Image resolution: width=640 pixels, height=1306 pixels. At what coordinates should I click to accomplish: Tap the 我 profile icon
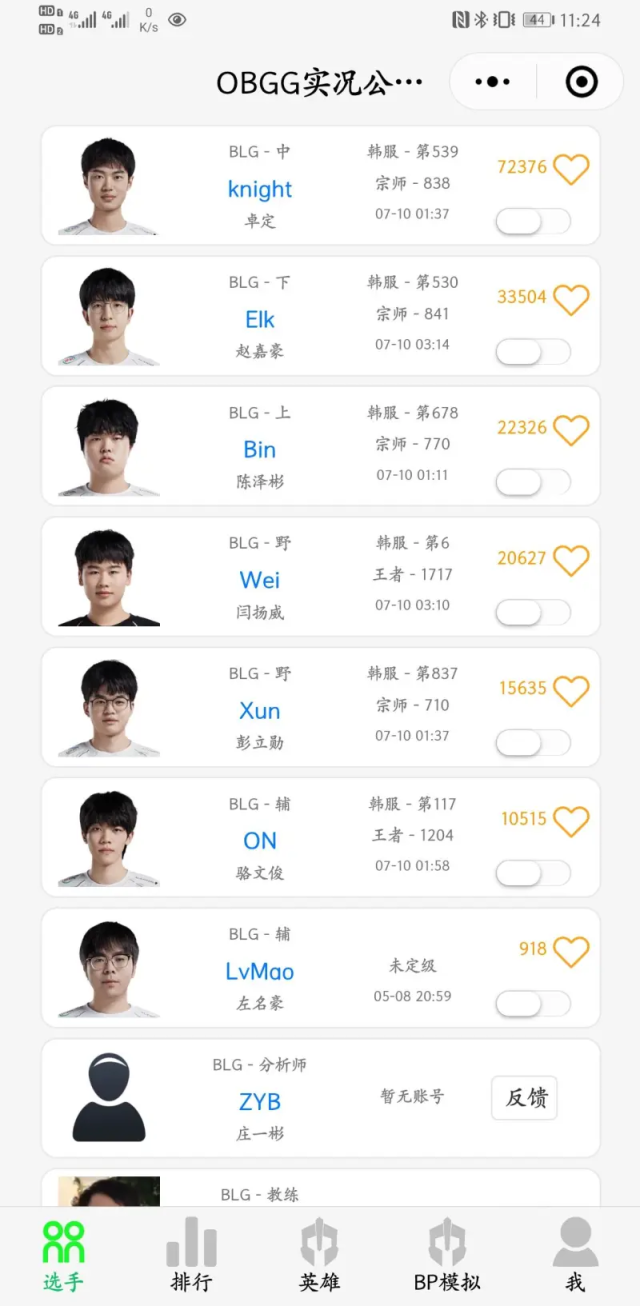(x=574, y=1240)
